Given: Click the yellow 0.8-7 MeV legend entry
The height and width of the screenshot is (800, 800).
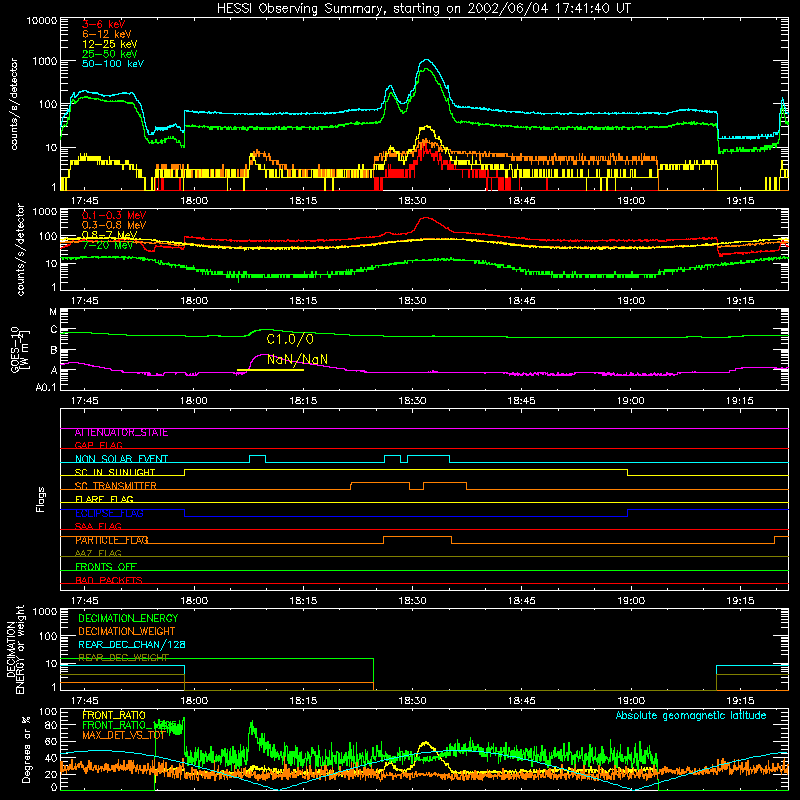Looking at the screenshot, I should pyautogui.click(x=109, y=235).
